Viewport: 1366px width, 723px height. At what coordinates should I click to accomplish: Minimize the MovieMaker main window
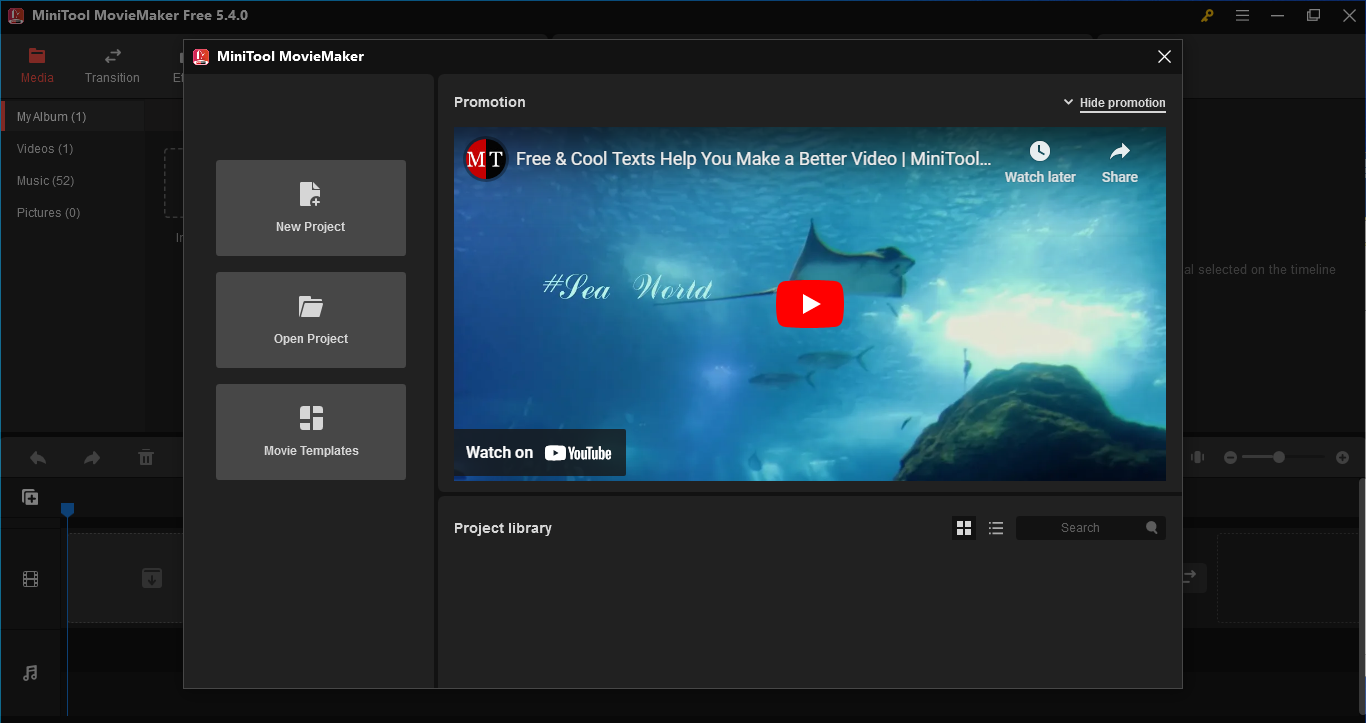pos(1279,16)
